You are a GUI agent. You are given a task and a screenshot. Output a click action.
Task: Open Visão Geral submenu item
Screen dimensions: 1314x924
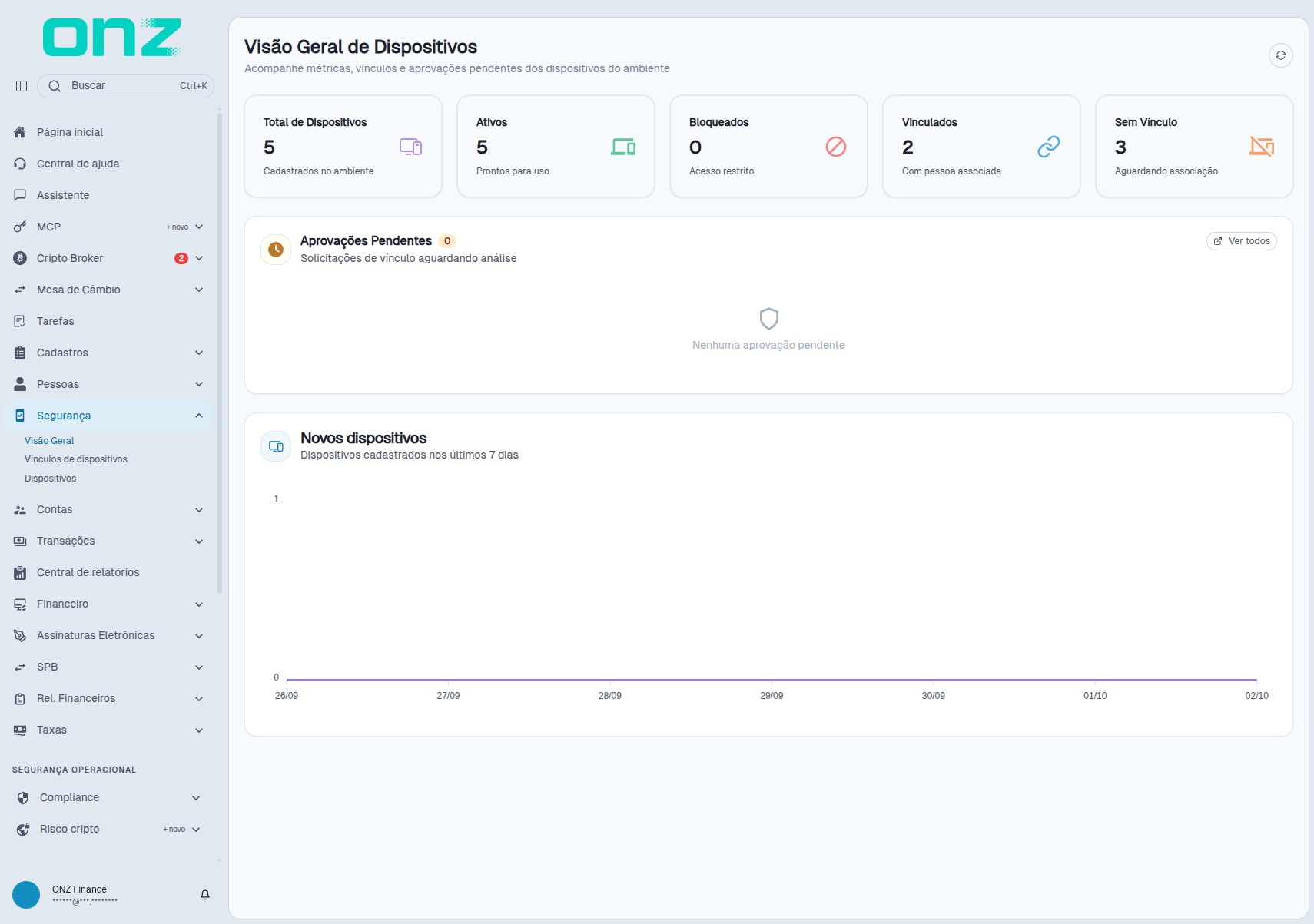click(x=49, y=441)
